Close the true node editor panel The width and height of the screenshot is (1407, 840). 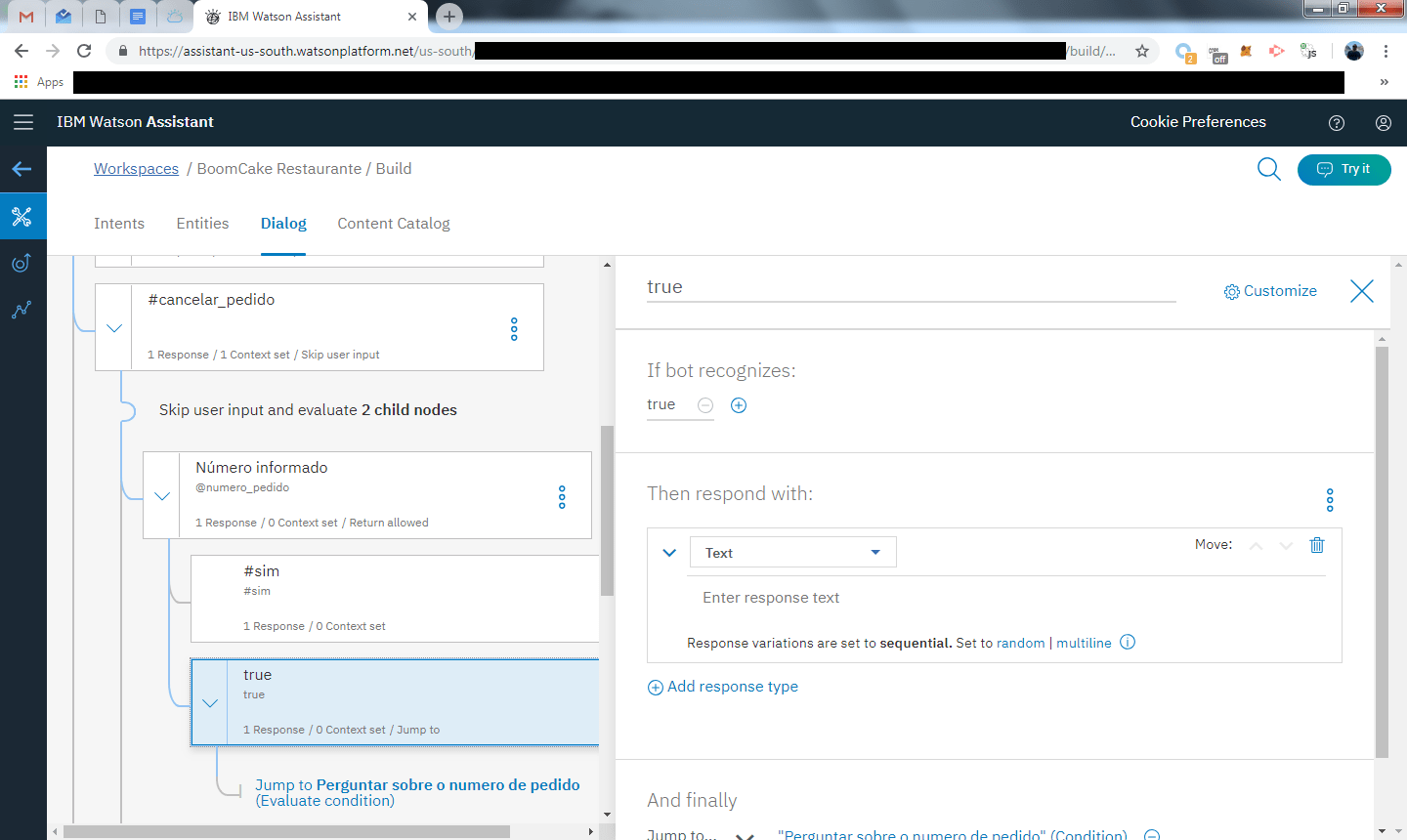1362,291
